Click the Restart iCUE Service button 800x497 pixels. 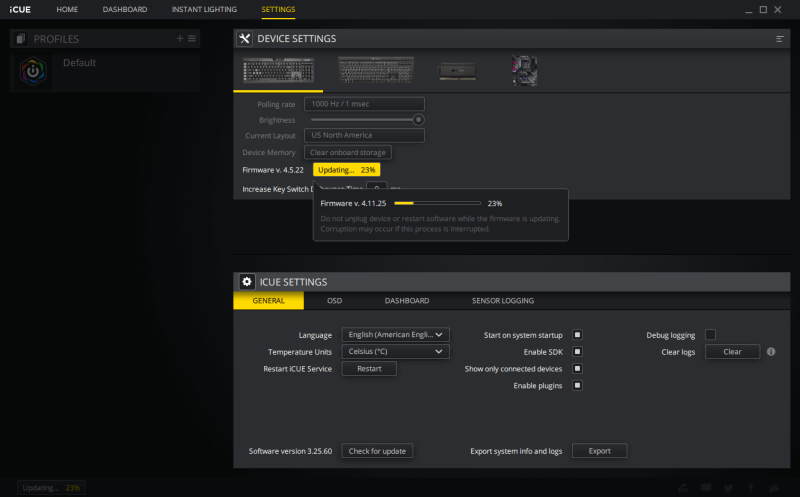[369, 368]
